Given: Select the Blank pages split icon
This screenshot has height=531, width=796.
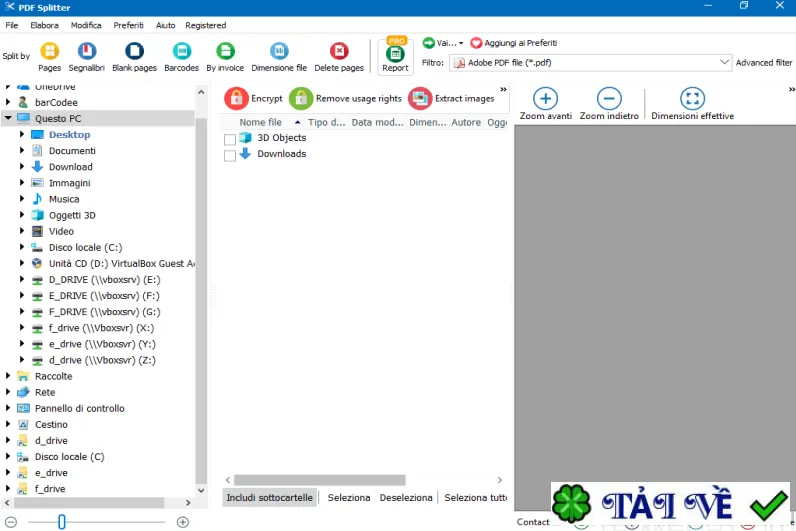Looking at the screenshot, I should [135, 51].
